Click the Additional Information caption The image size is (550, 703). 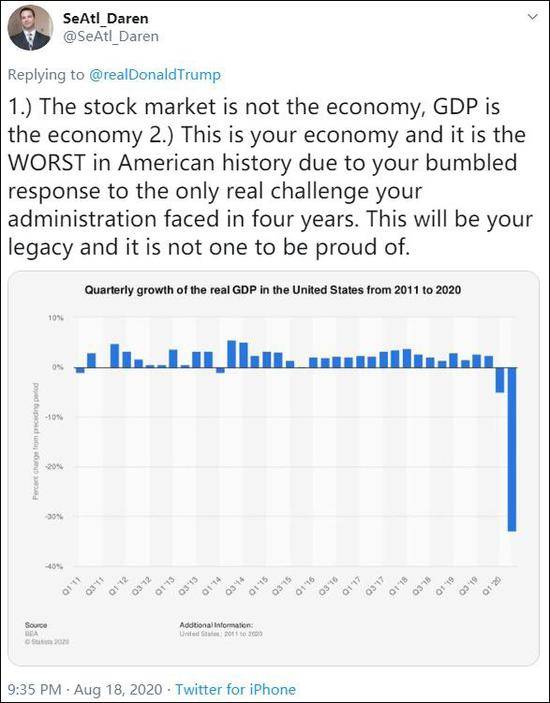221,629
